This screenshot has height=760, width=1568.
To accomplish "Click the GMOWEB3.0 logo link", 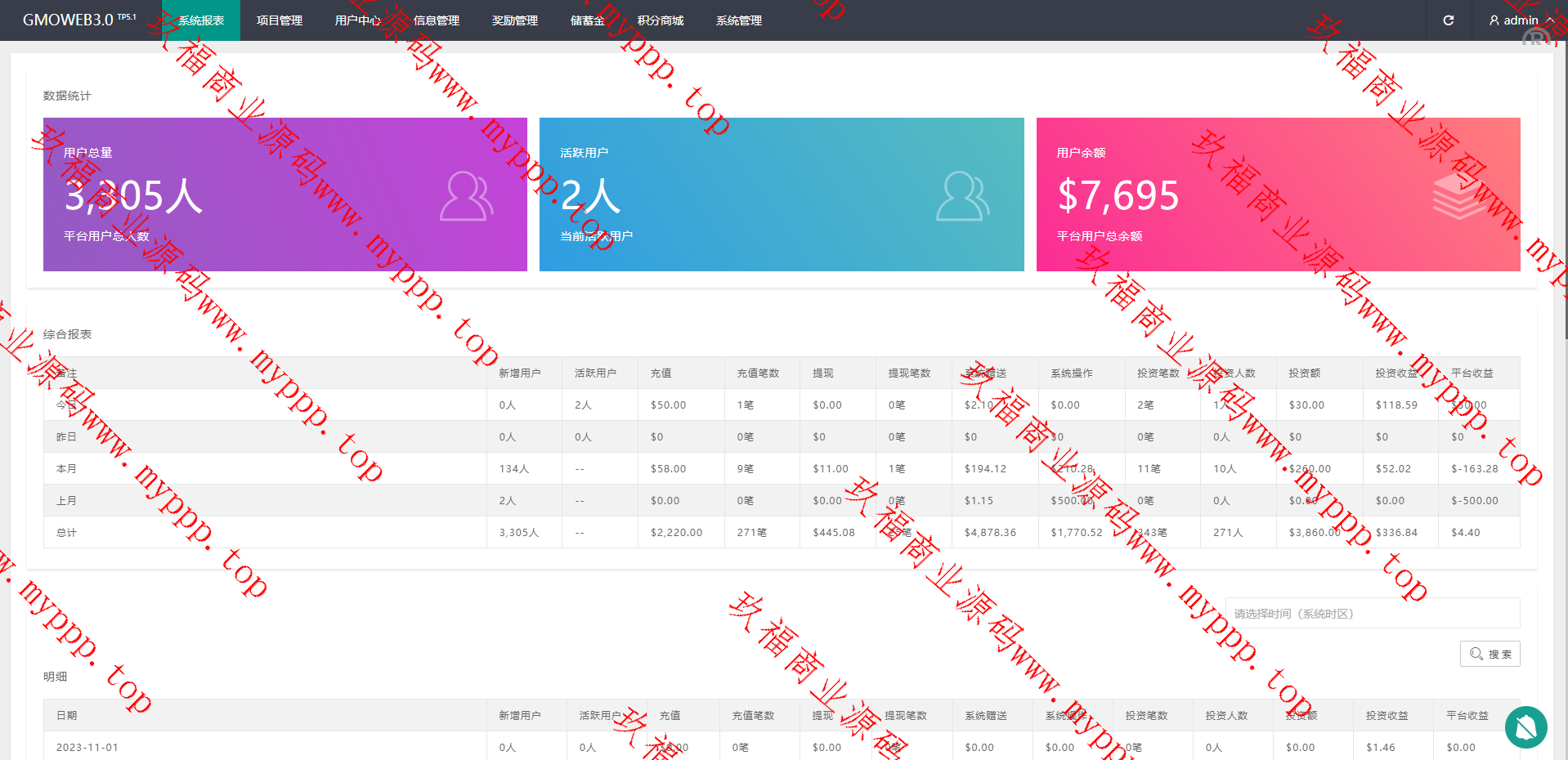I will pos(69,20).
